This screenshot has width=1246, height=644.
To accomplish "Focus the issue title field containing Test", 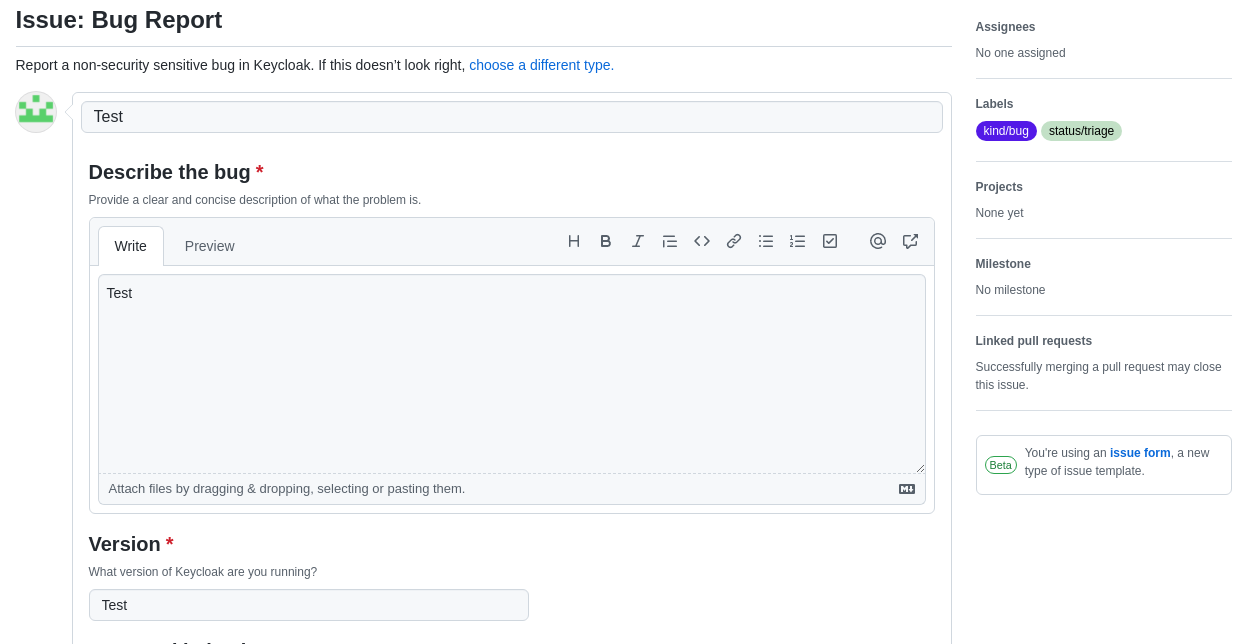I will tap(512, 117).
